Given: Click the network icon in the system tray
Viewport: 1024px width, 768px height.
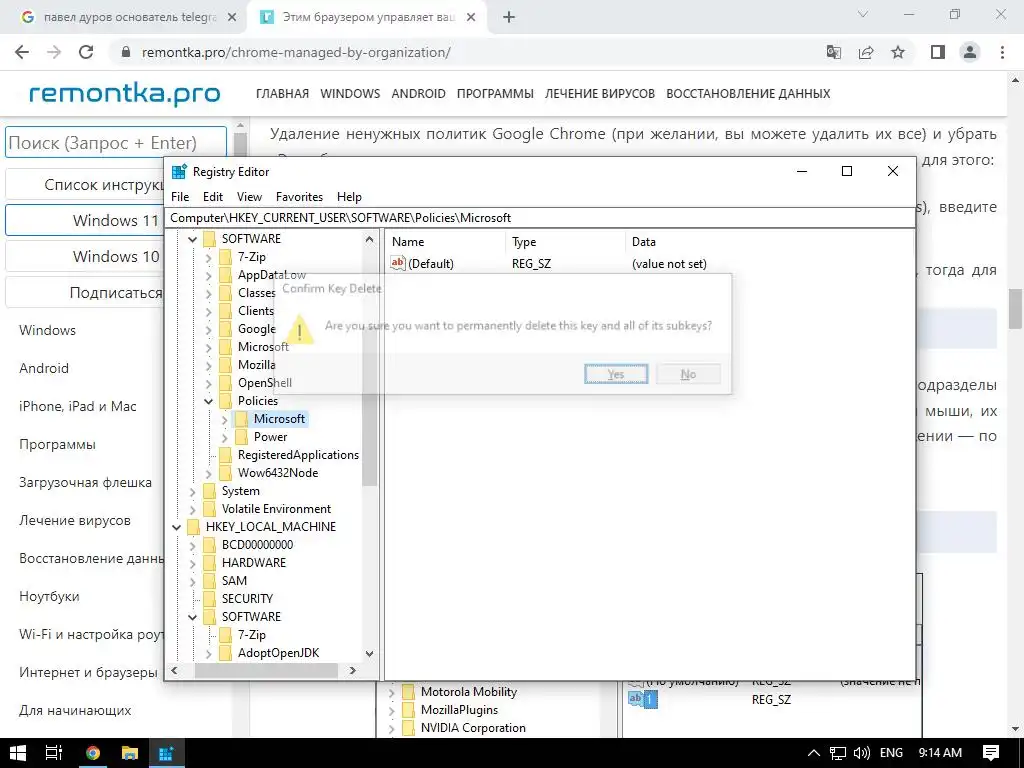Looking at the screenshot, I should coord(838,753).
